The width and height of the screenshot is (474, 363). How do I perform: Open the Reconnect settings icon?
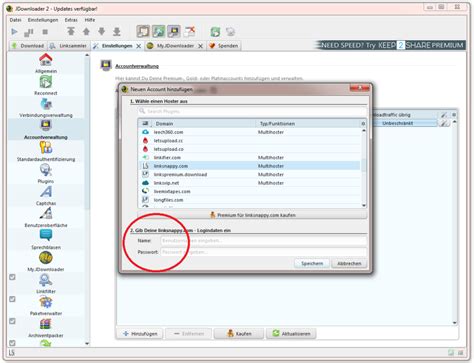[x=46, y=82]
